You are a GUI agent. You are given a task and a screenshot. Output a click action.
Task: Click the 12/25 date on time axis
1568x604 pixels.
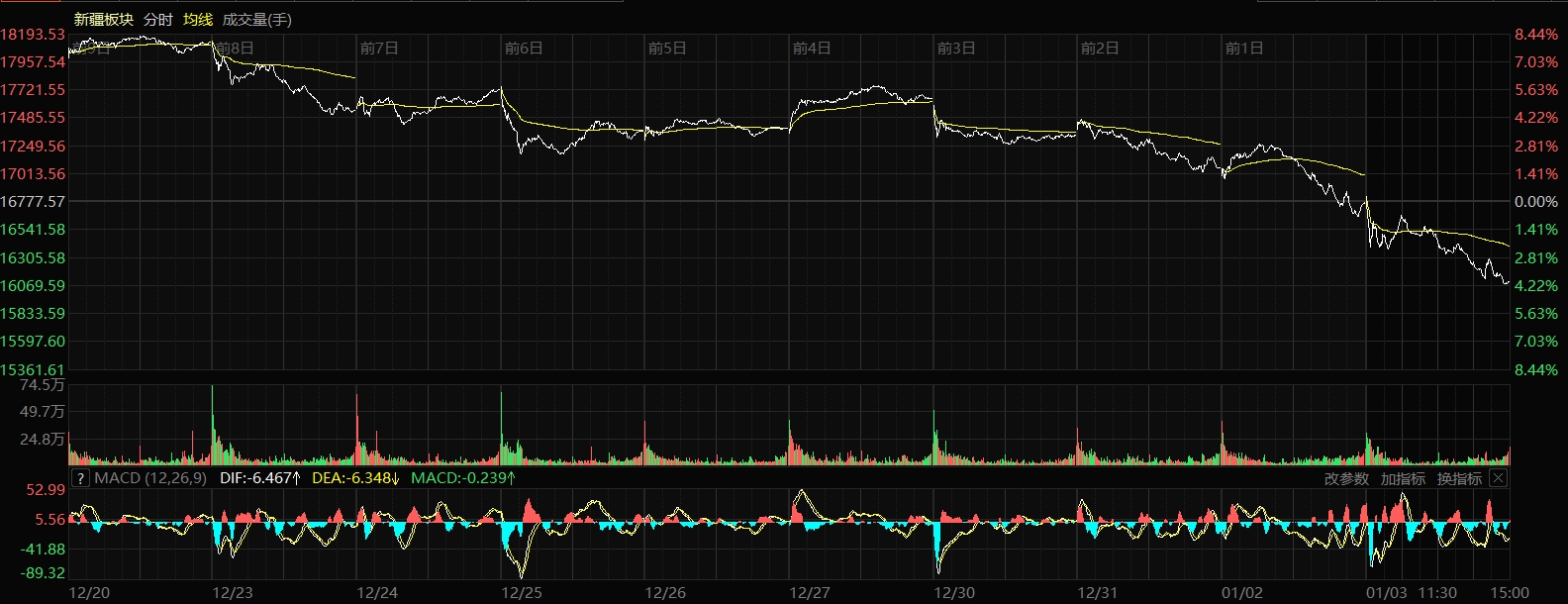(x=522, y=592)
